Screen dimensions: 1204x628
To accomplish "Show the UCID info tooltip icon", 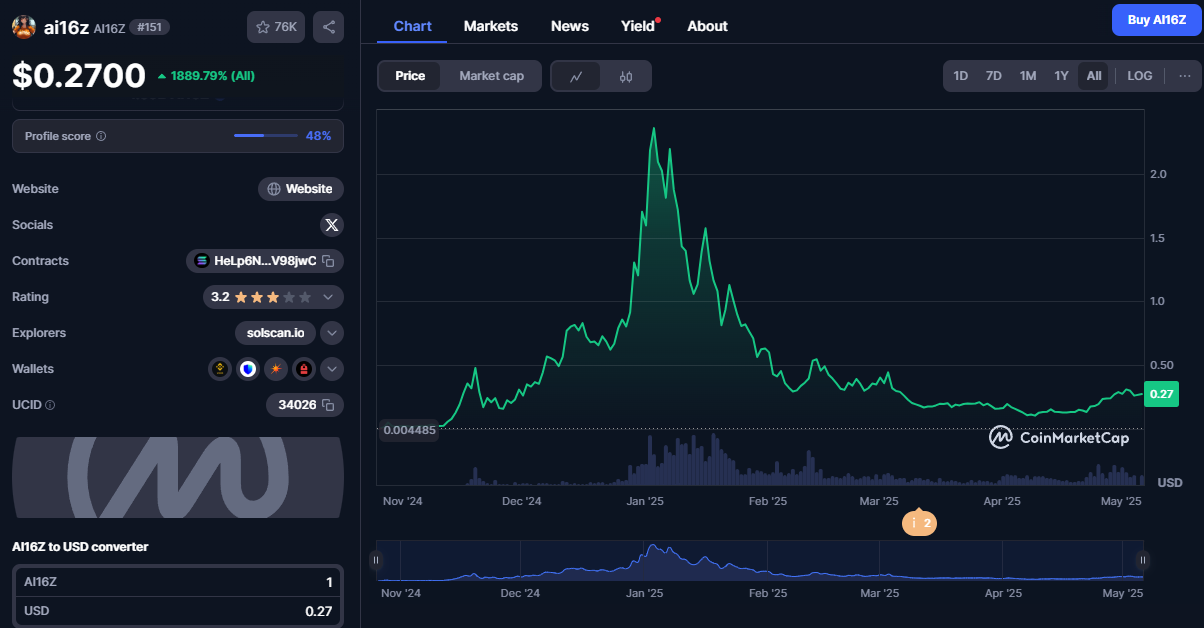I will coord(50,405).
